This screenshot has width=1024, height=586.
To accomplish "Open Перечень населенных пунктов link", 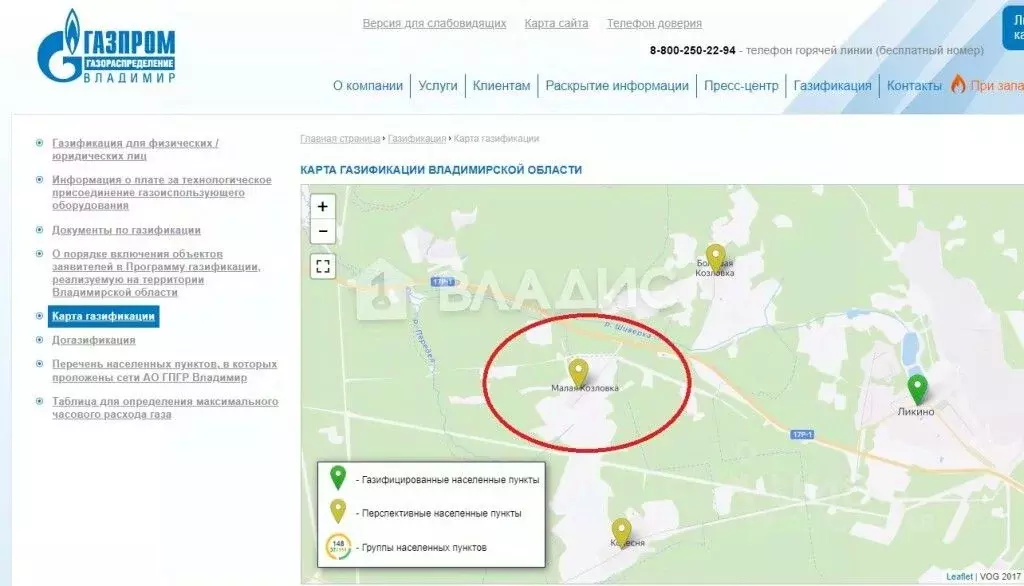I will [x=165, y=370].
